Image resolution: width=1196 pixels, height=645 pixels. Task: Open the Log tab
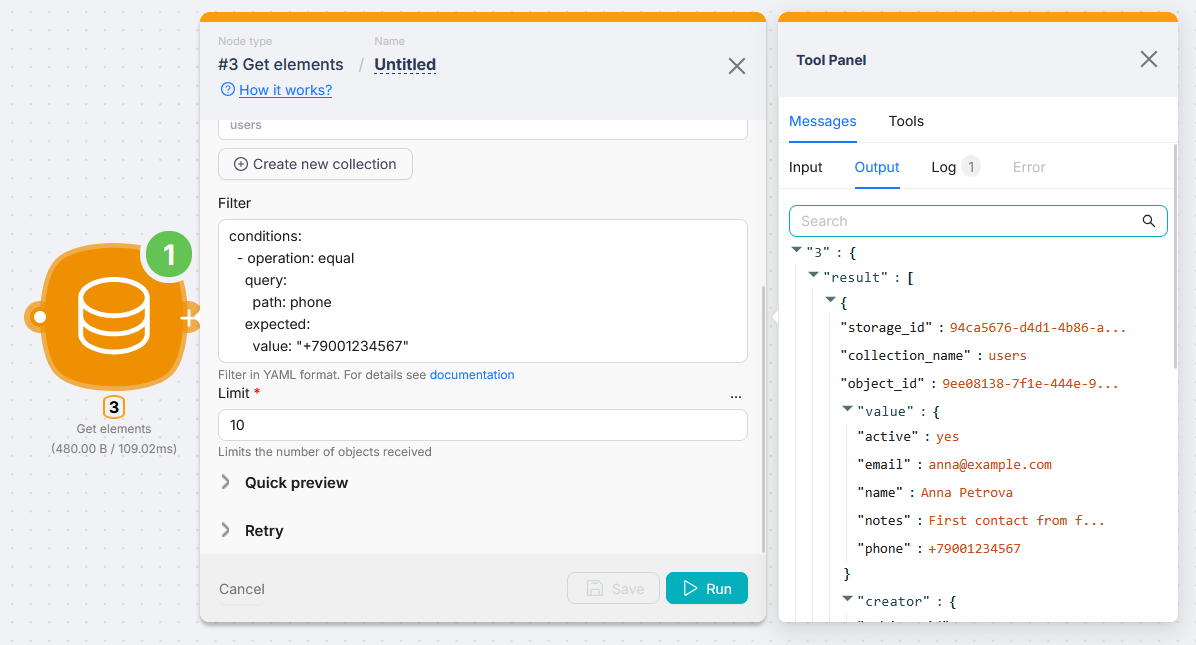coord(944,167)
